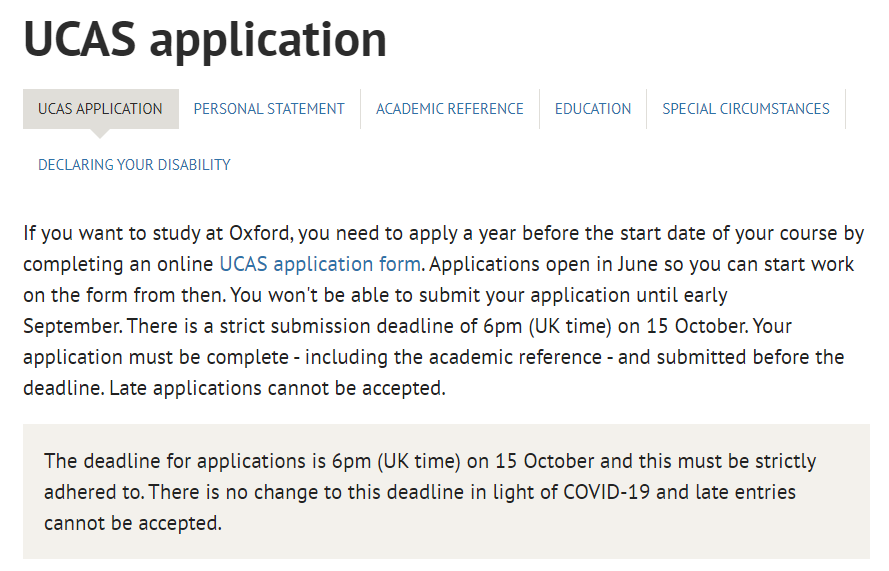
Task: Click the grey deadline notice box
Action: (446, 491)
